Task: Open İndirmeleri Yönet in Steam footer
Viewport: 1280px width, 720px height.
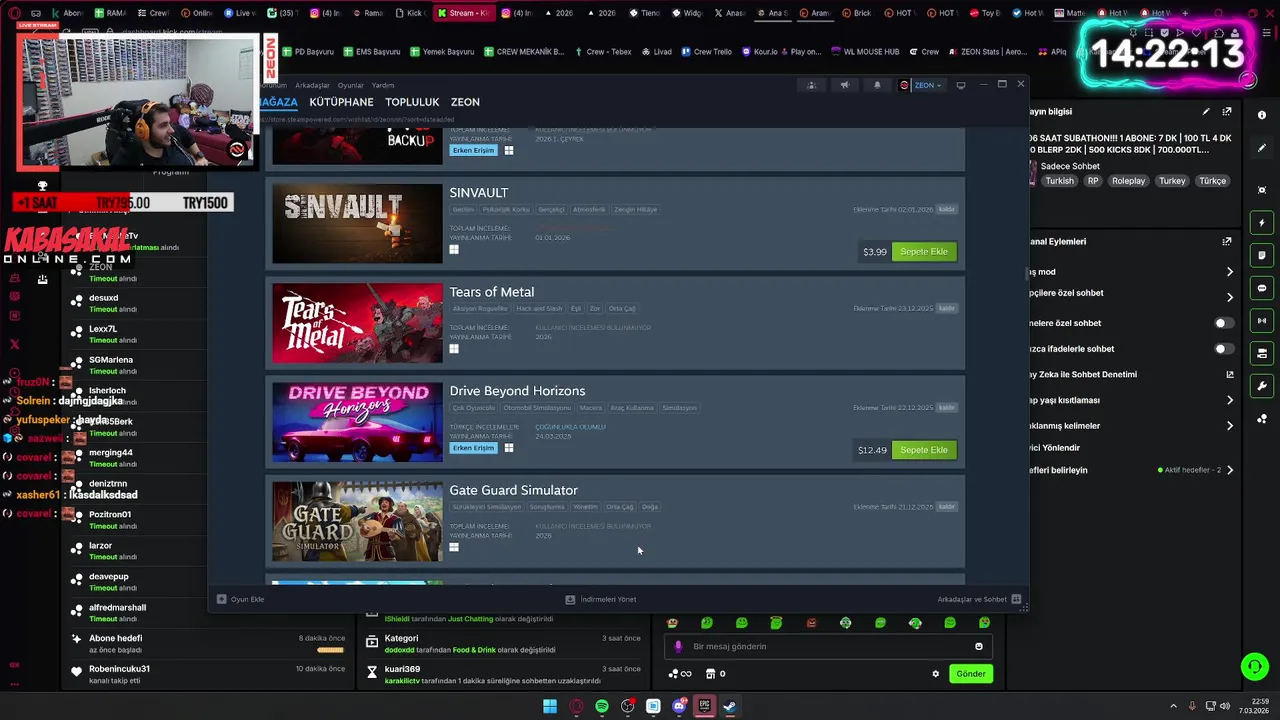Action: click(601, 599)
